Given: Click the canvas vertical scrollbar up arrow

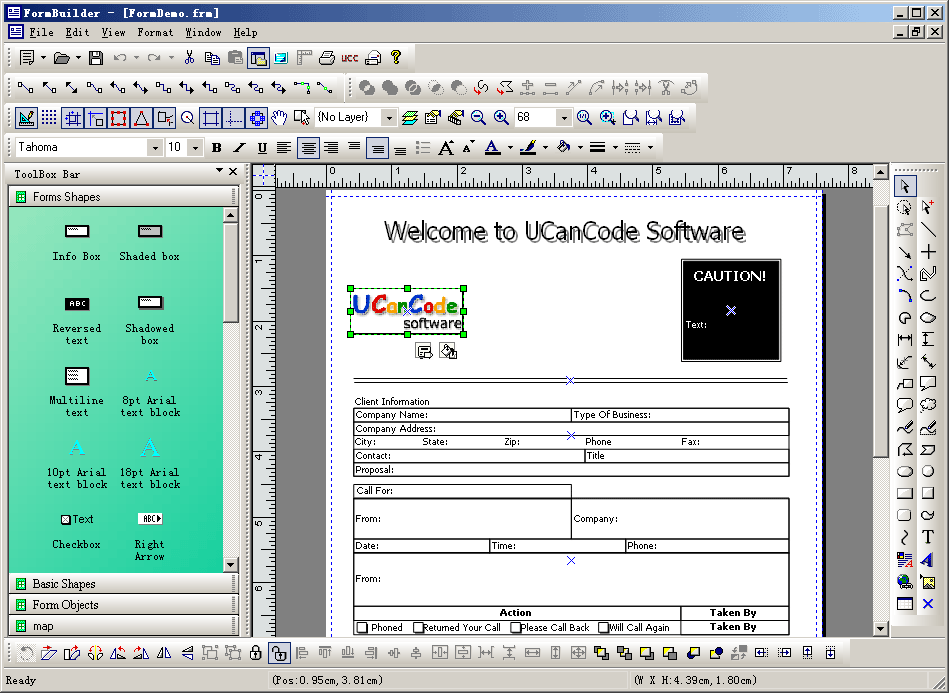Looking at the screenshot, I should click(x=881, y=173).
